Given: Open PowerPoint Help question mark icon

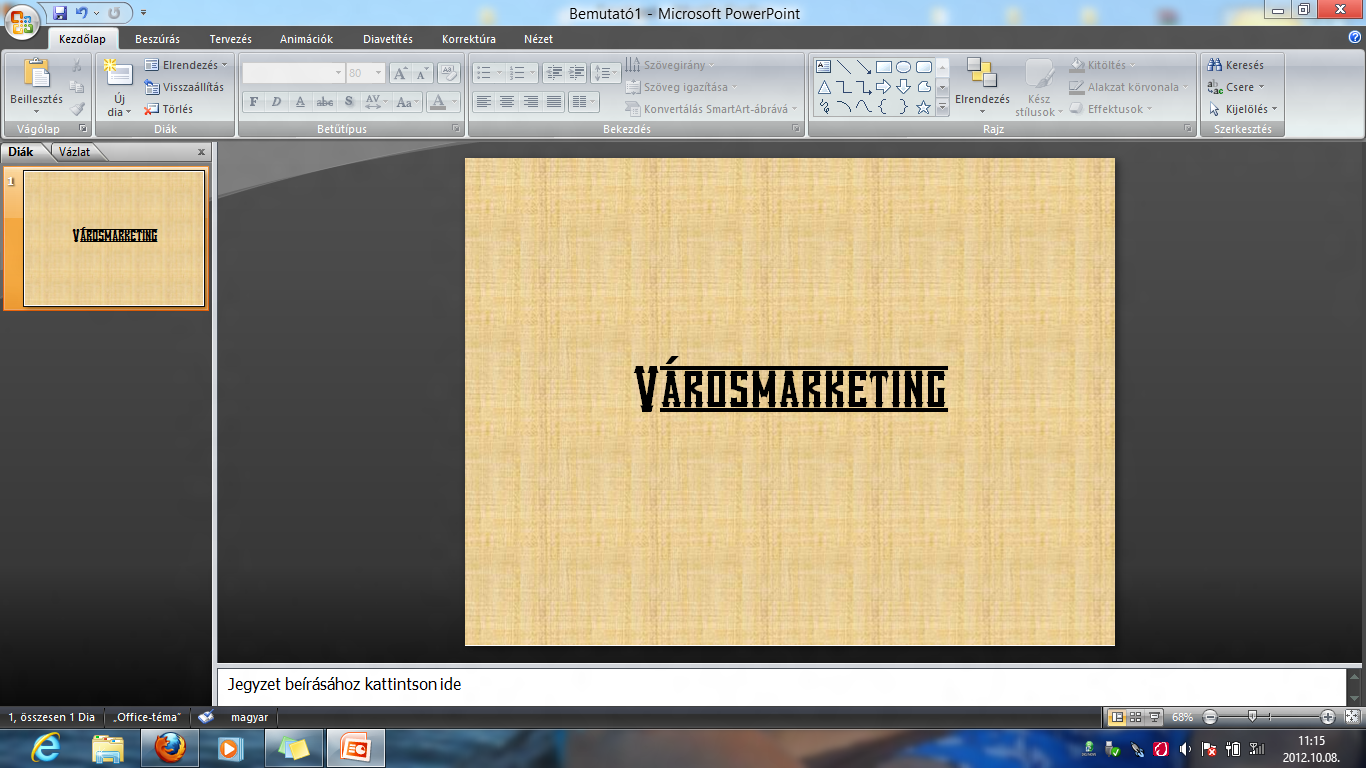Looking at the screenshot, I should [1354, 38].
